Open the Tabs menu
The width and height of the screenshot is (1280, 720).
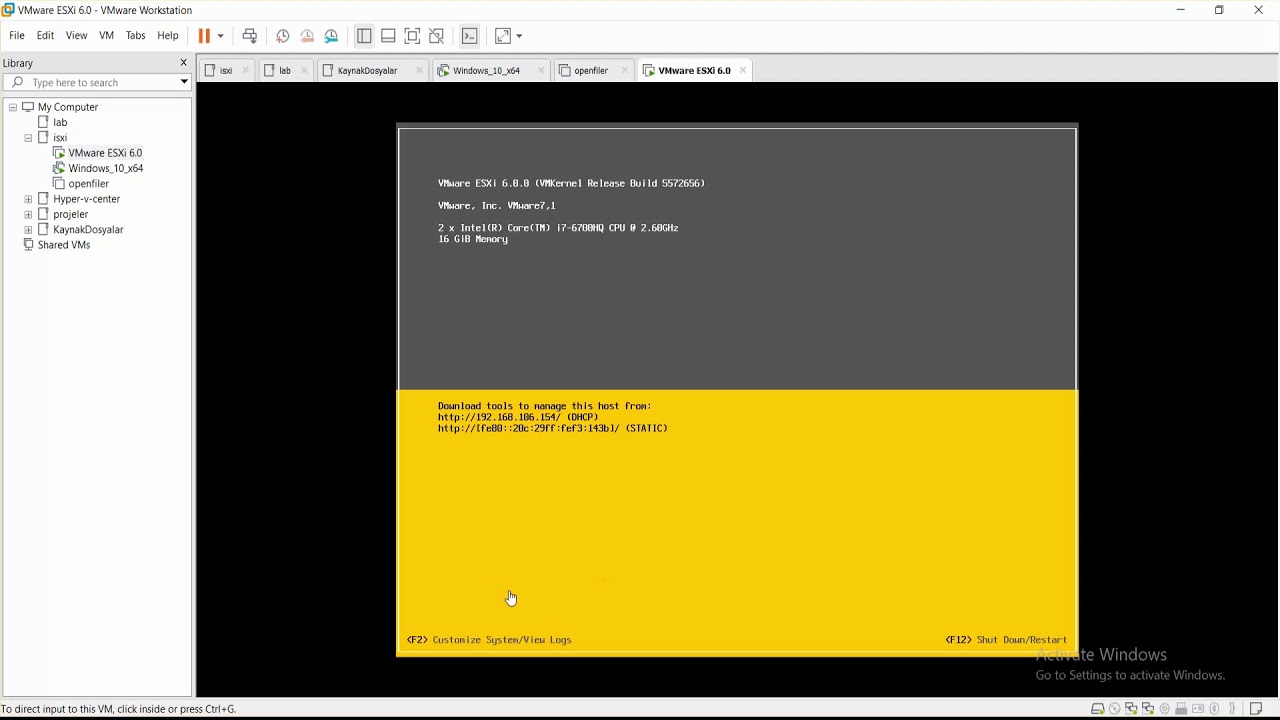tap(136, 36)
